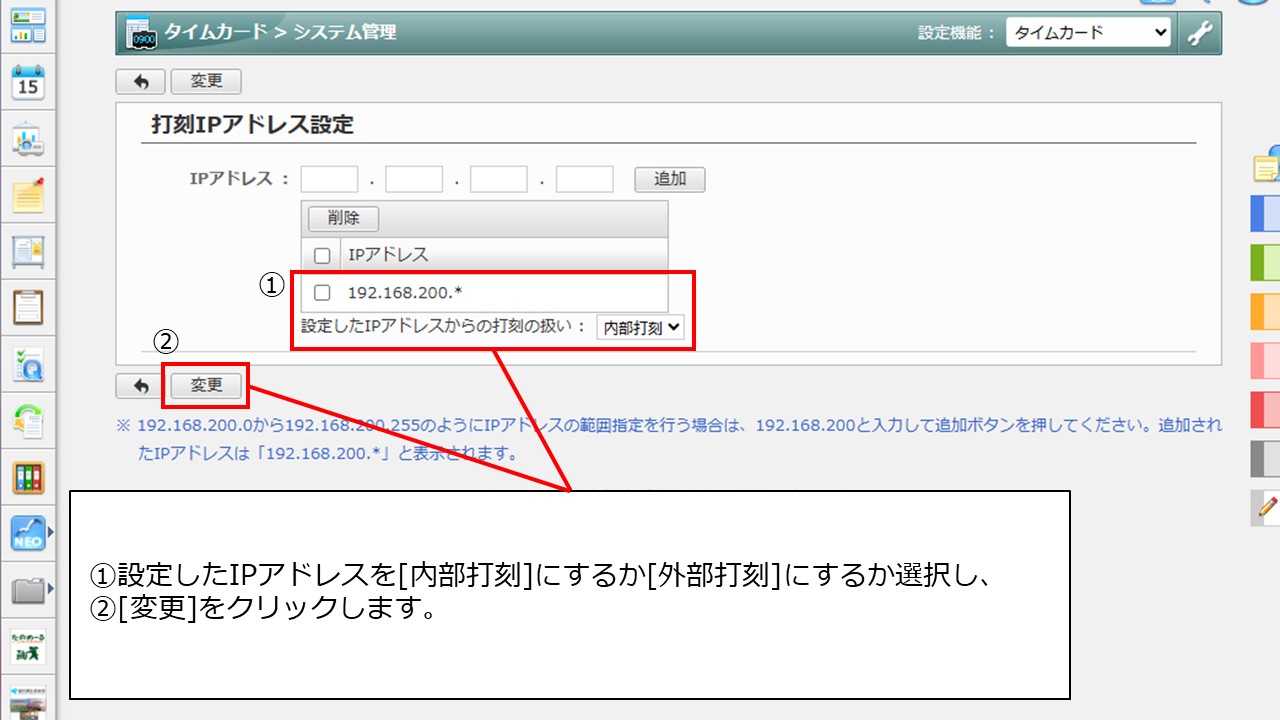
Task: Open the green circular arrow sidebar icon
Action: 28,421
